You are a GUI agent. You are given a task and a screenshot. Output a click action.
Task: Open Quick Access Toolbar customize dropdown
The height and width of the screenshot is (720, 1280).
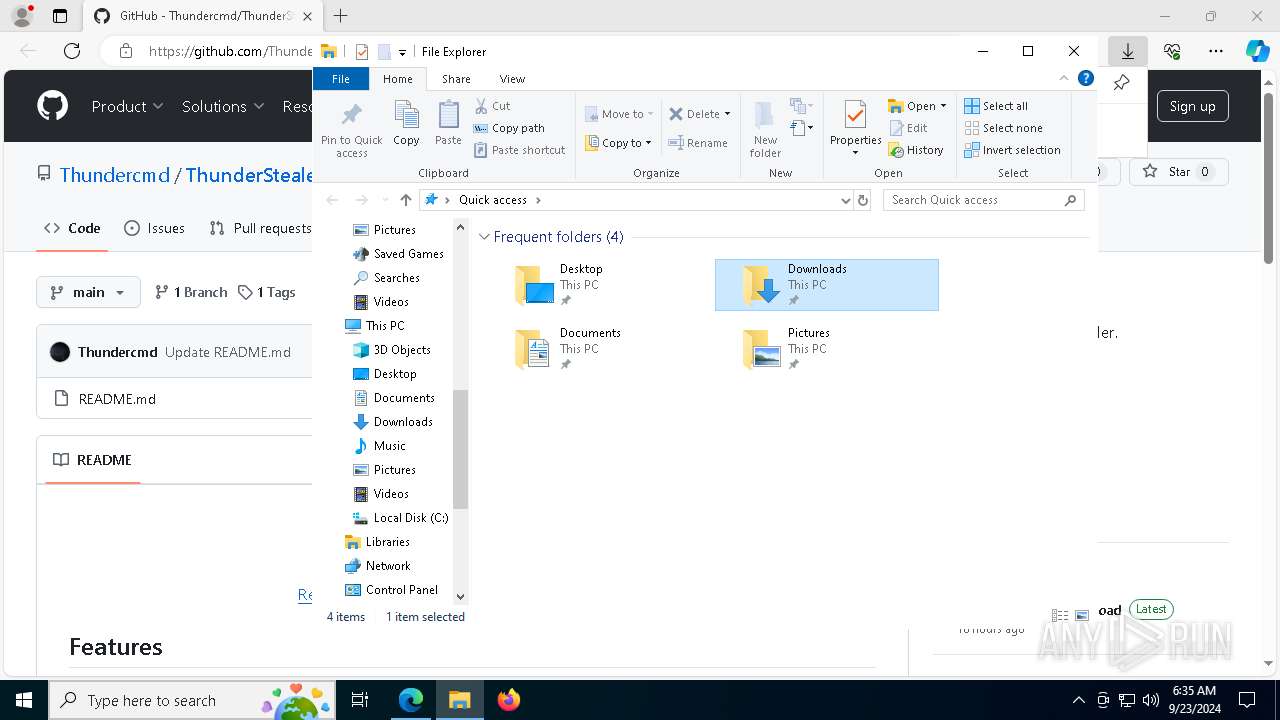(x=402, y=52)
